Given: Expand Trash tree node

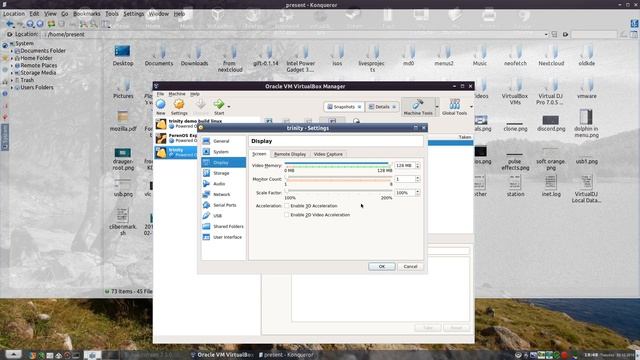Looking at the screenshot, I should [x=12, y=80].
